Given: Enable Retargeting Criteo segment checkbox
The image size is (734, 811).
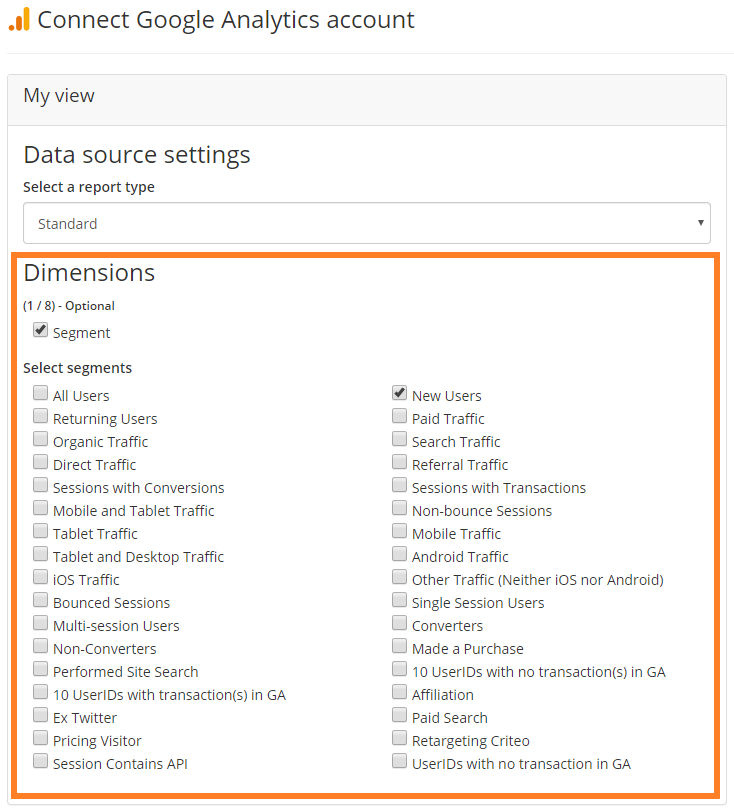Looking at the screenshot, I should [399, 738].
